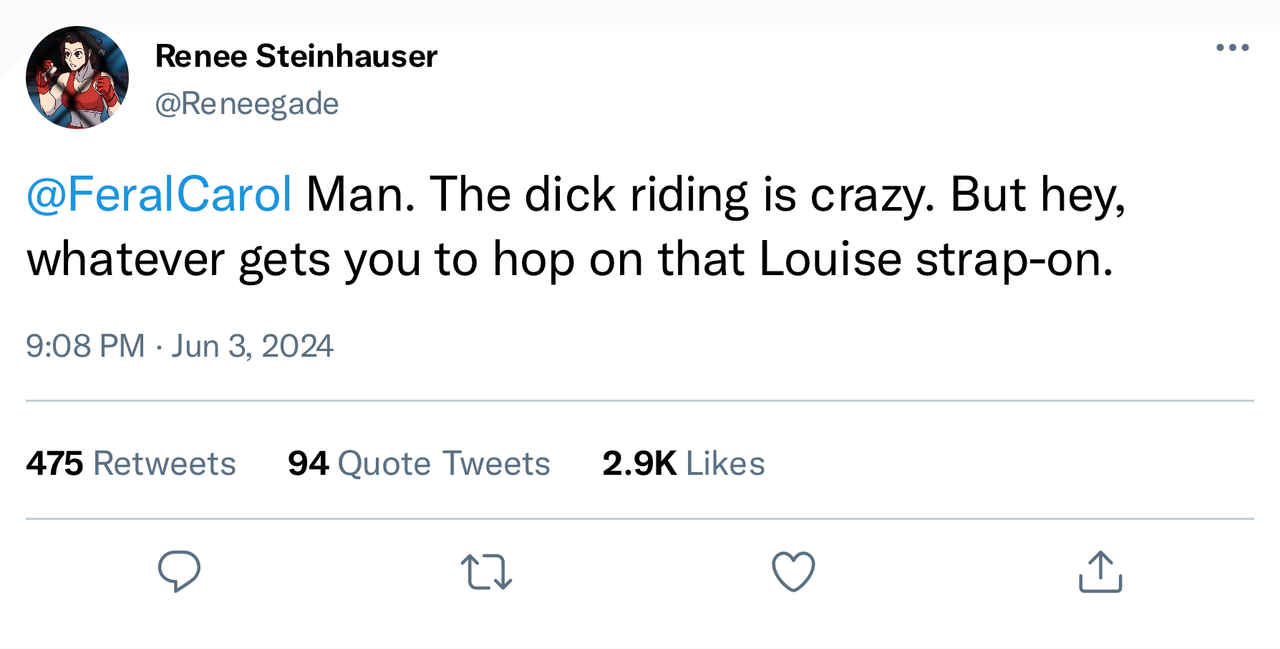The width and height of the screenshot is (1280, 649).
Task: Click the 2.9K like count number
Action: tap(639, 464)
